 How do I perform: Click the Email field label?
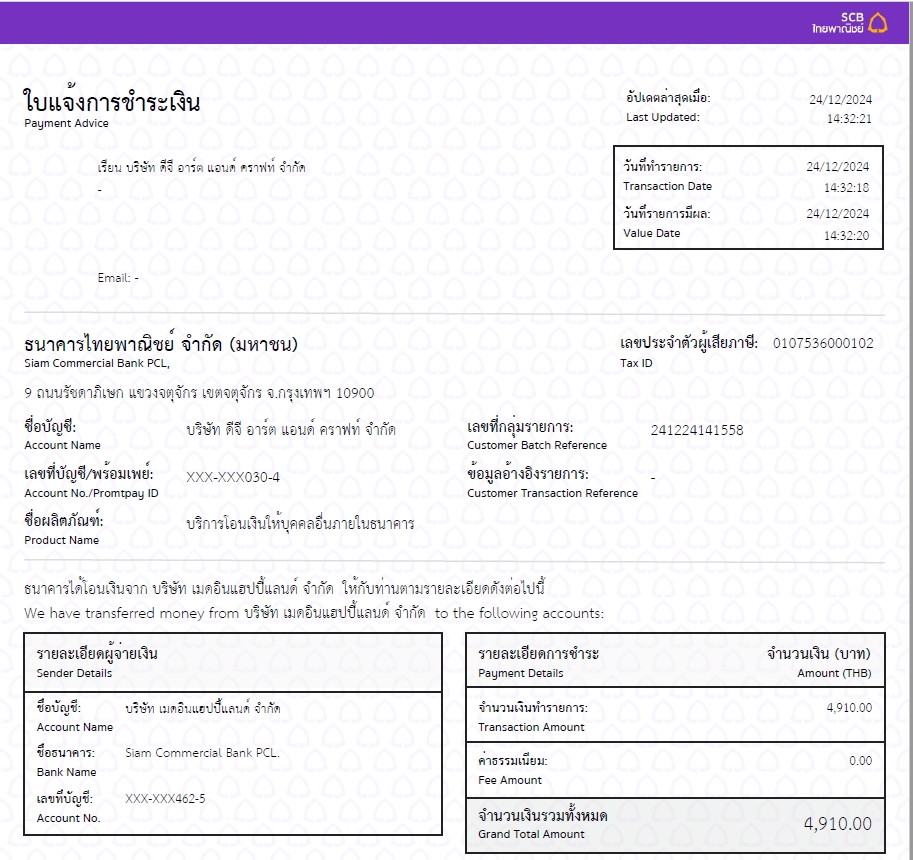pyautogui.click(x=114, y=278)
